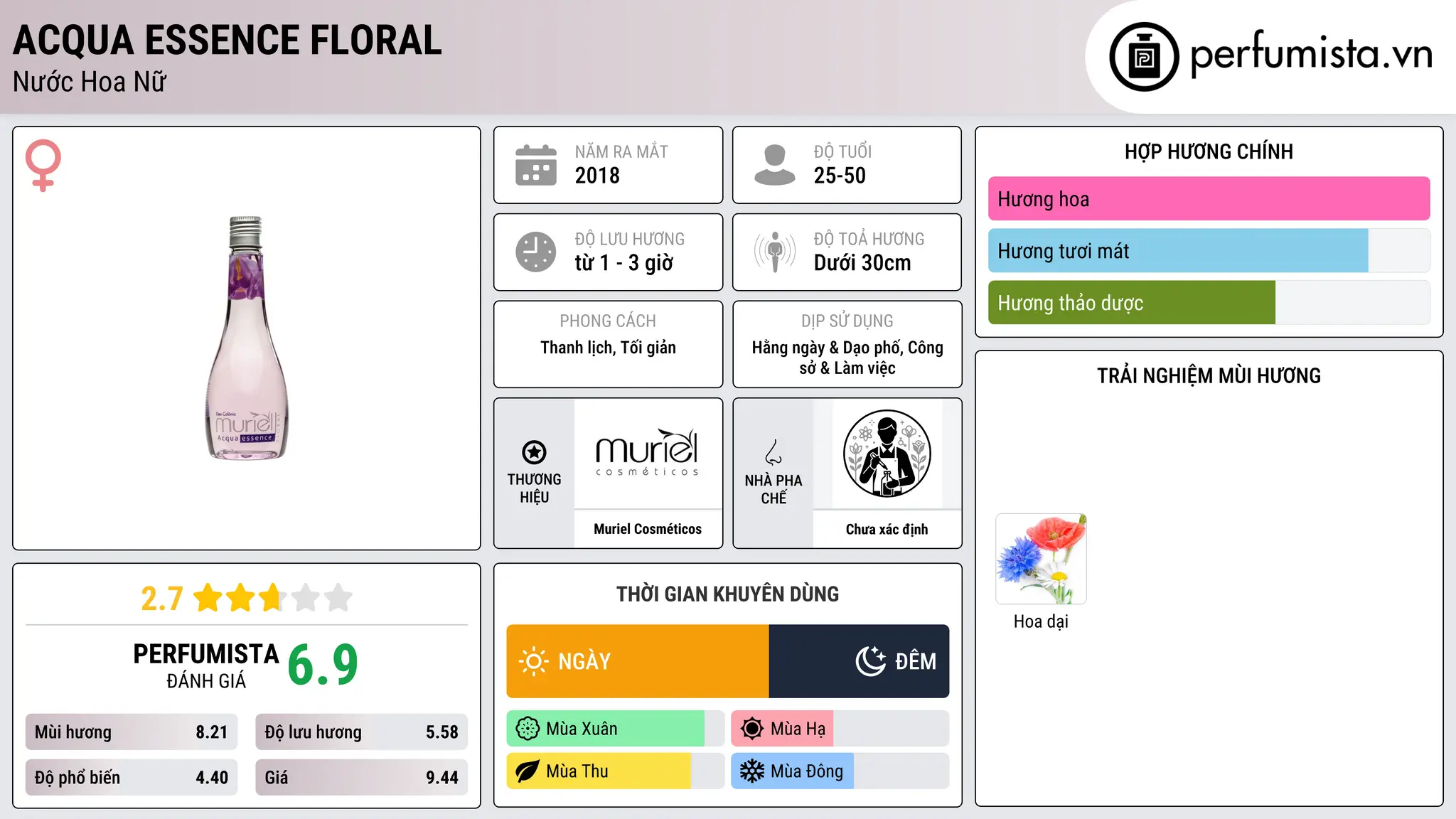
Task: Click the 2.7 user rating number
Action: click(162, 599)
